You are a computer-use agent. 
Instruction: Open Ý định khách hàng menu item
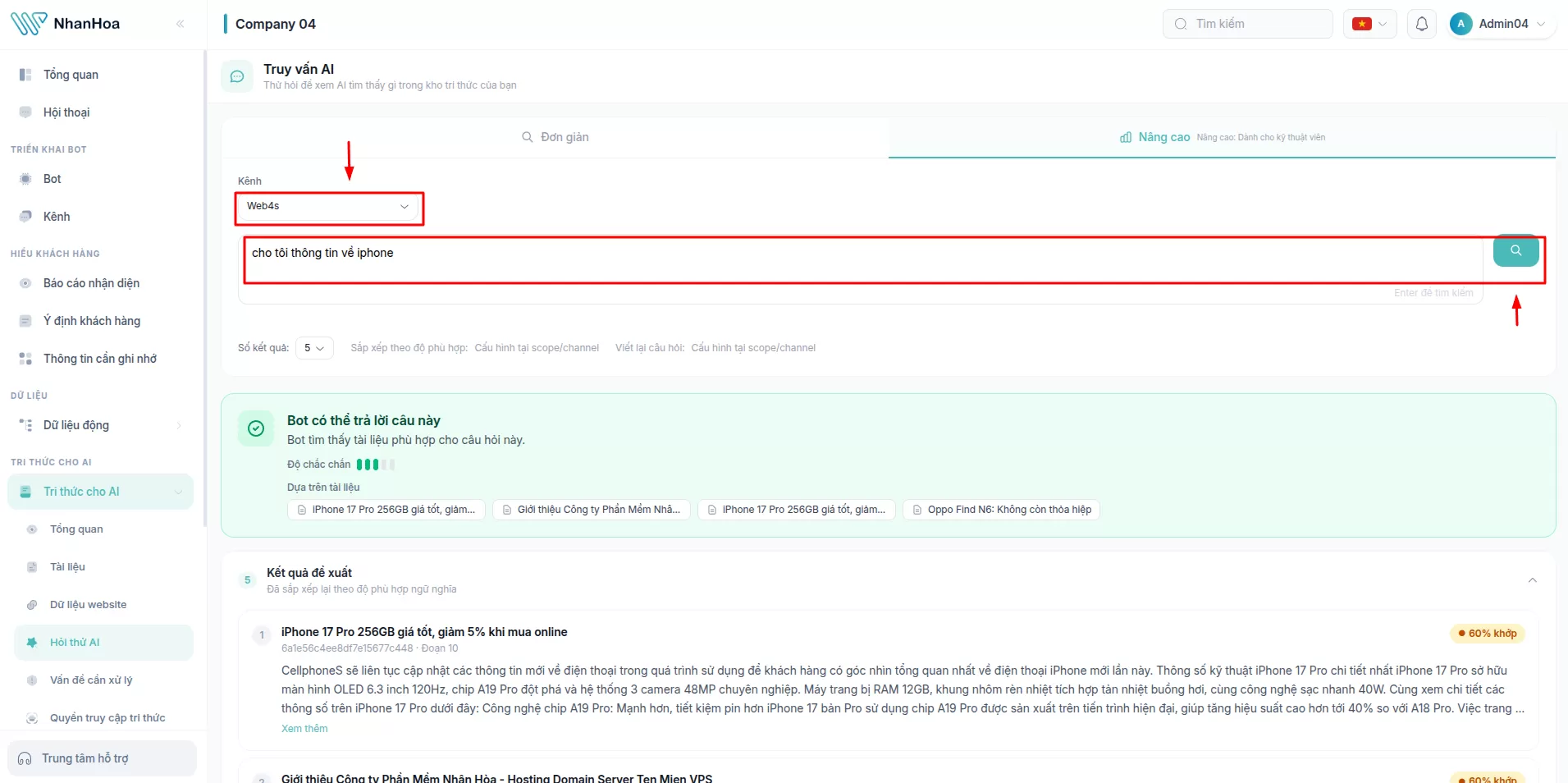coord(102,321)
